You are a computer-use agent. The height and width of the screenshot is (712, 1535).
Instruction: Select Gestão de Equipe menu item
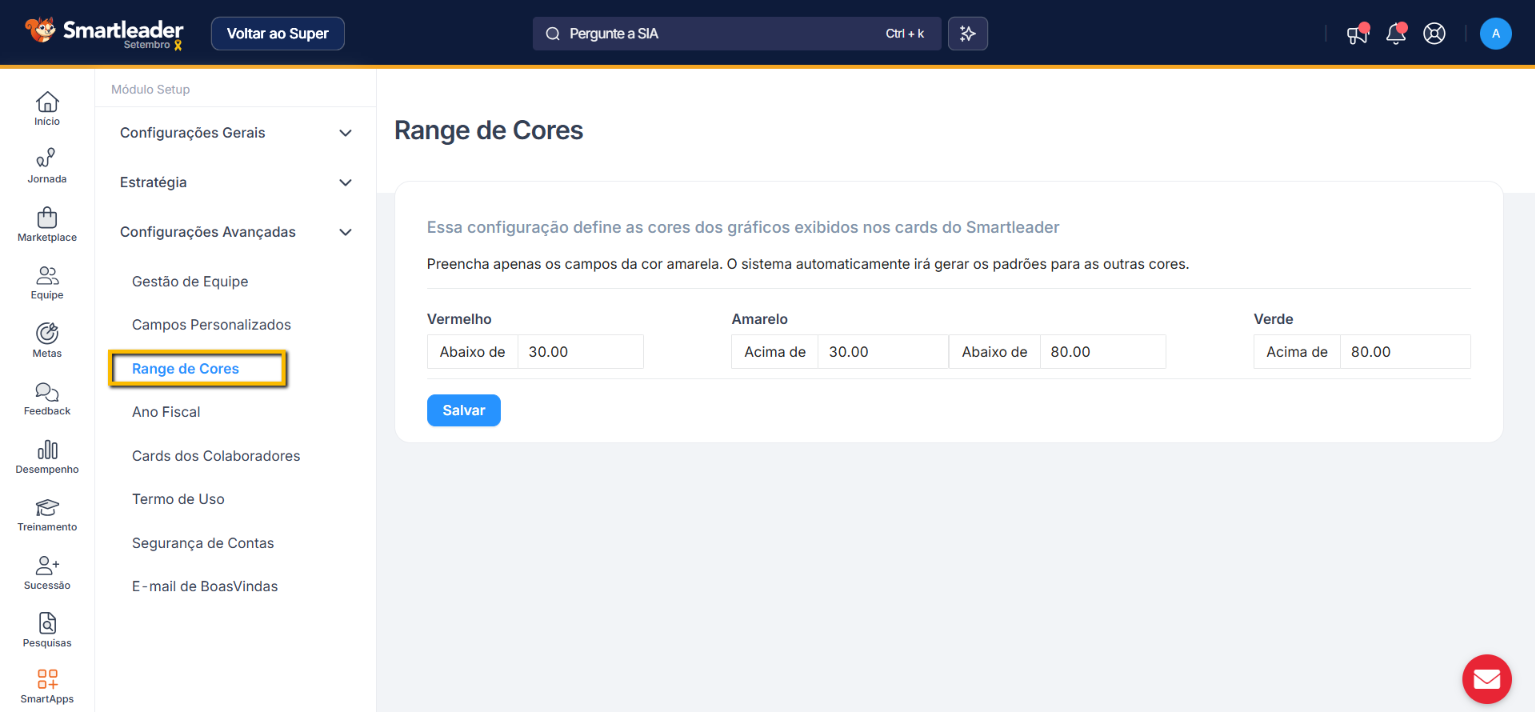point(190,282)
